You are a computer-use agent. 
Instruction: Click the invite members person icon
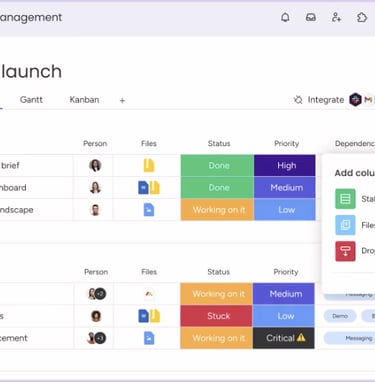click(x=336, y=17)
